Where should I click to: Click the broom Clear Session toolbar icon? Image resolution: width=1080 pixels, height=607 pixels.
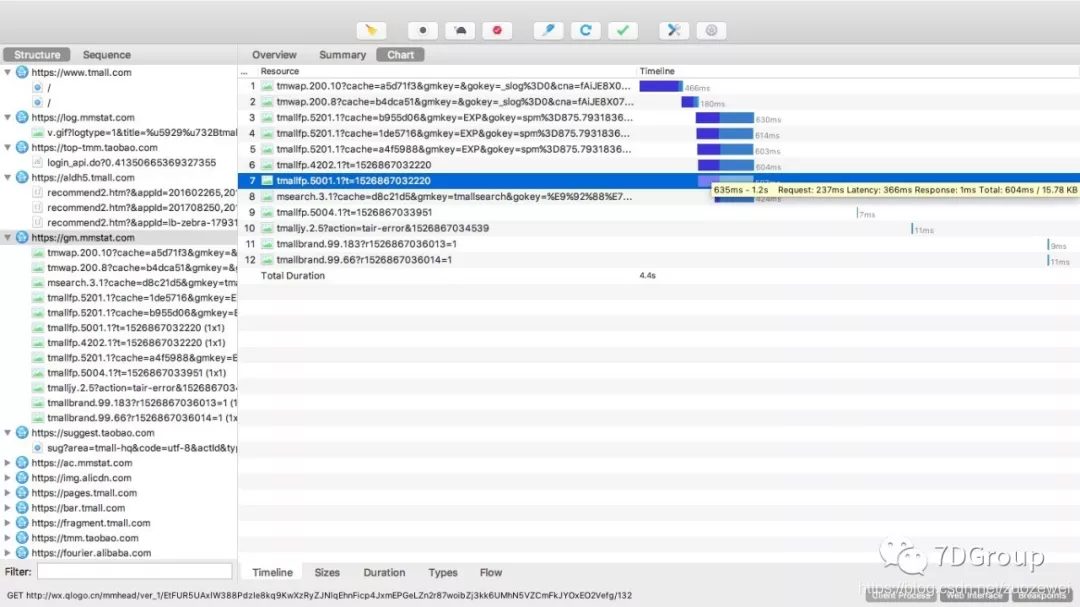[x=371, y=30]
